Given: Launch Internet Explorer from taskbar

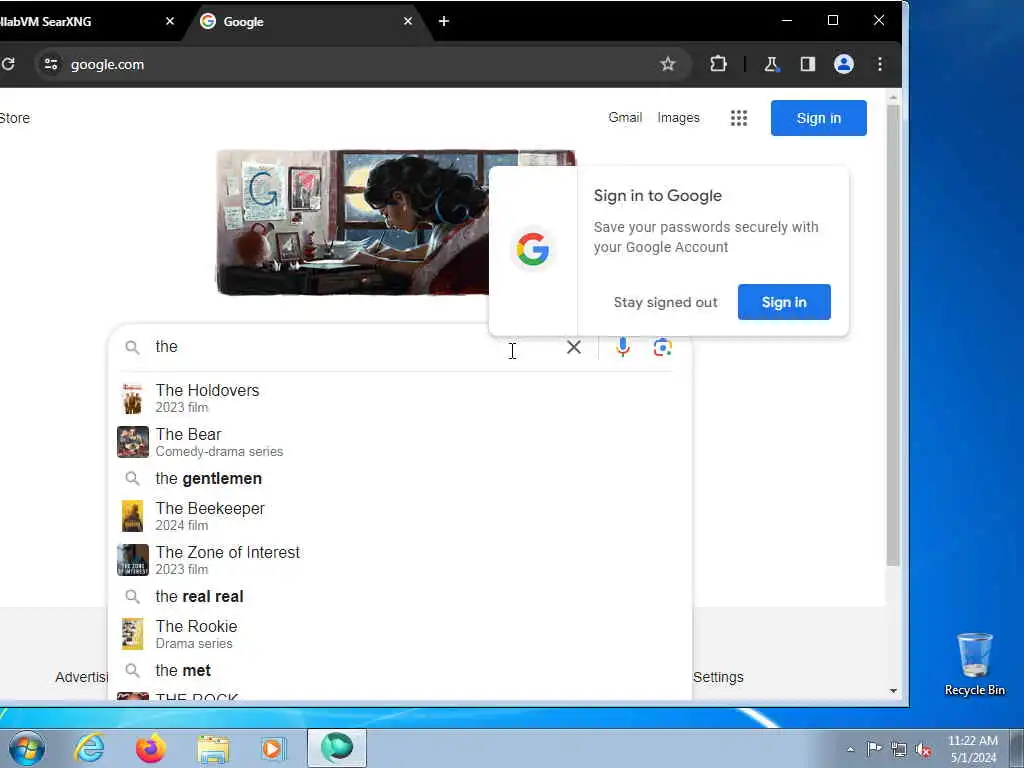Looking at the screenshot, I should click(89, 748).
